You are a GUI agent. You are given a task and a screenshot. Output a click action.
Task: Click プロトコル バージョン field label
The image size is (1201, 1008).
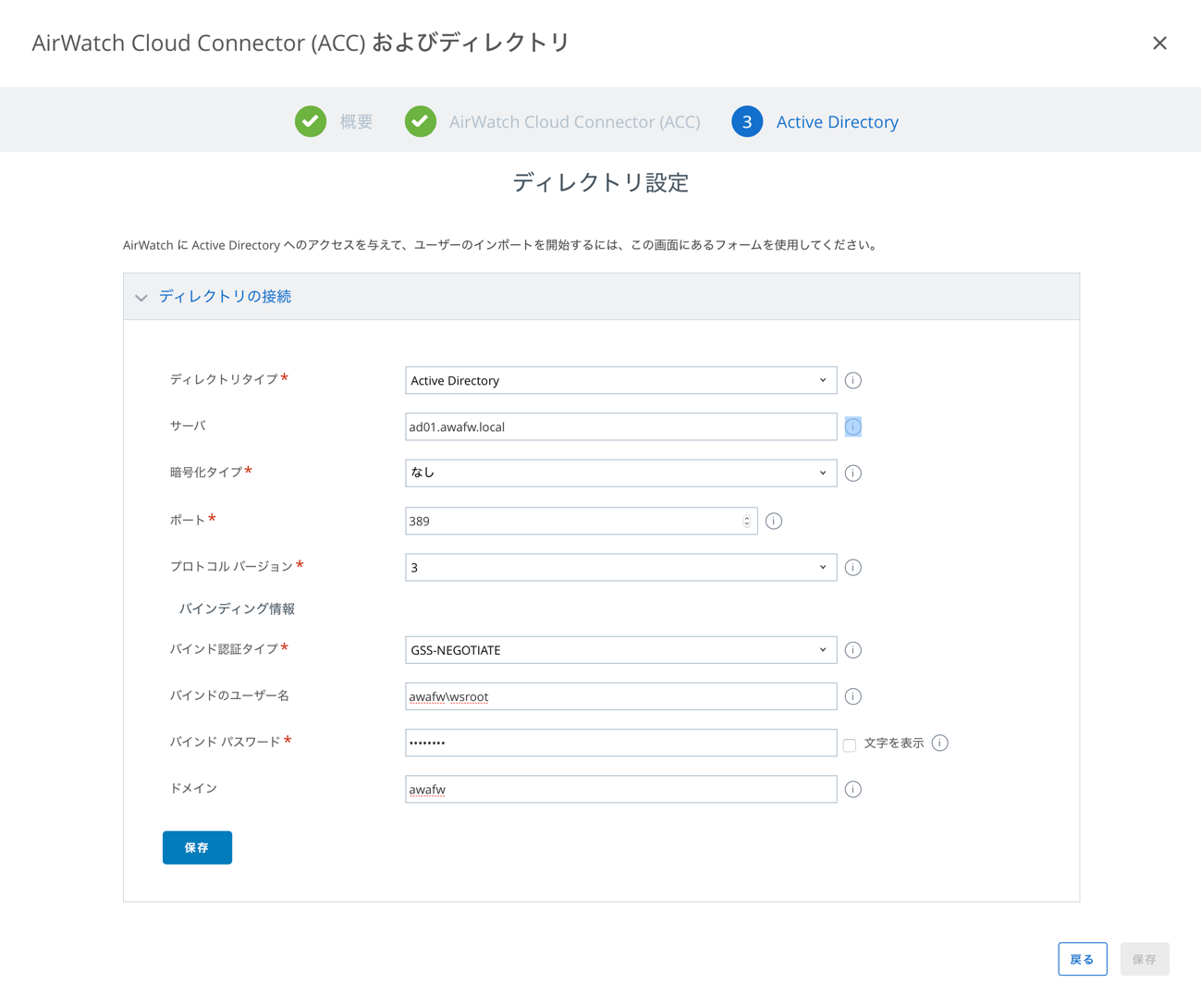click(x=231, y=566)
